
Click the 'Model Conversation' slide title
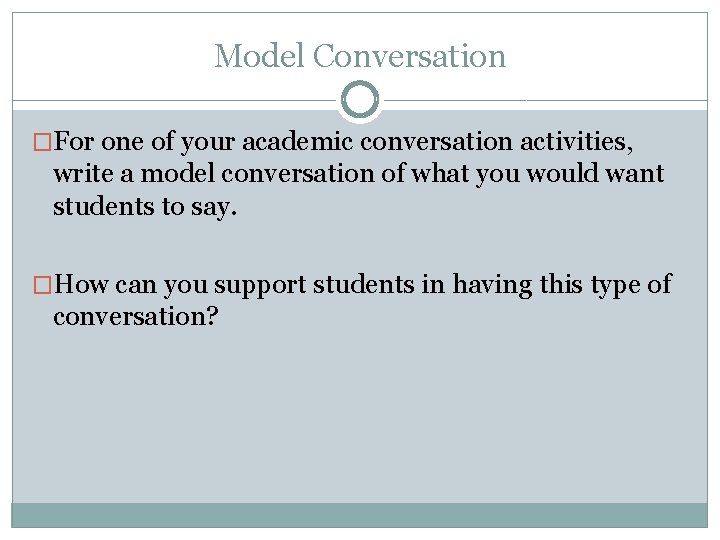coord(360,56)
